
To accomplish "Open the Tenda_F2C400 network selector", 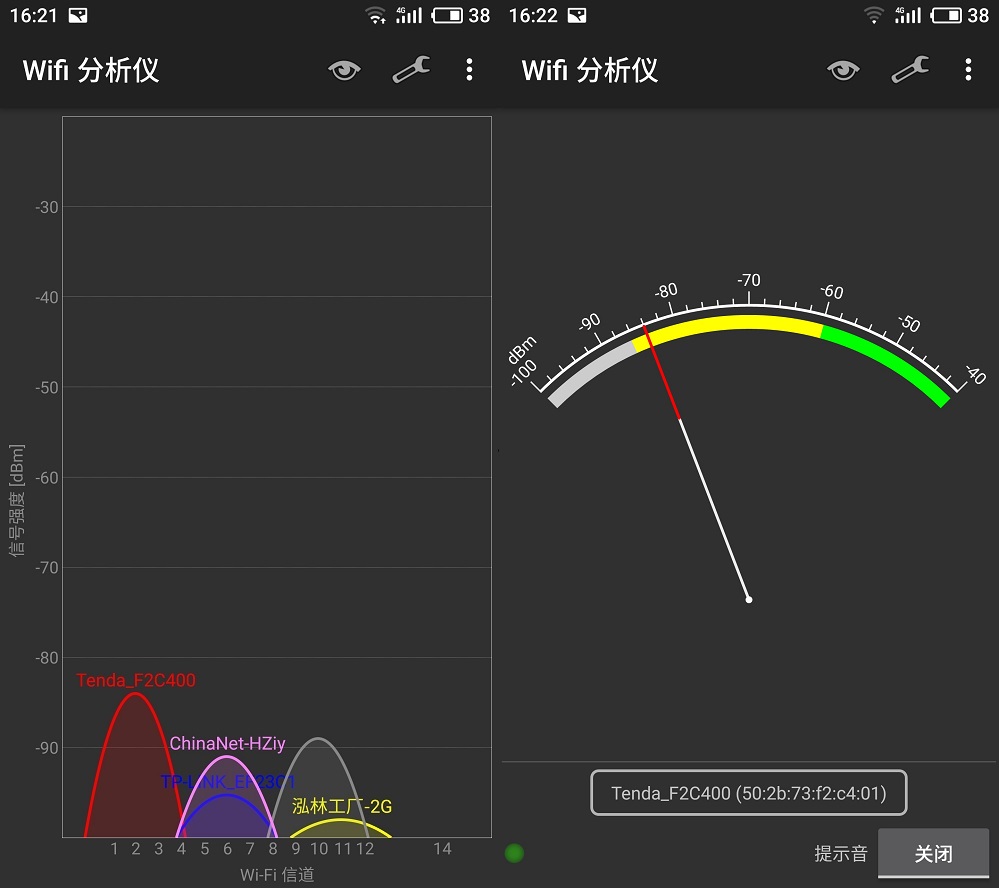I will click(x=749, y=793).
